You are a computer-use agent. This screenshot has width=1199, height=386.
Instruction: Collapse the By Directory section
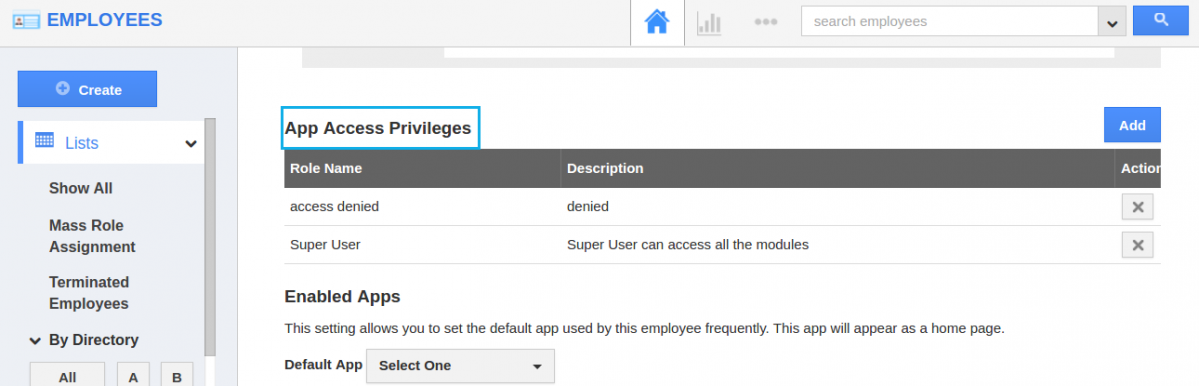(x=35, y=340)
